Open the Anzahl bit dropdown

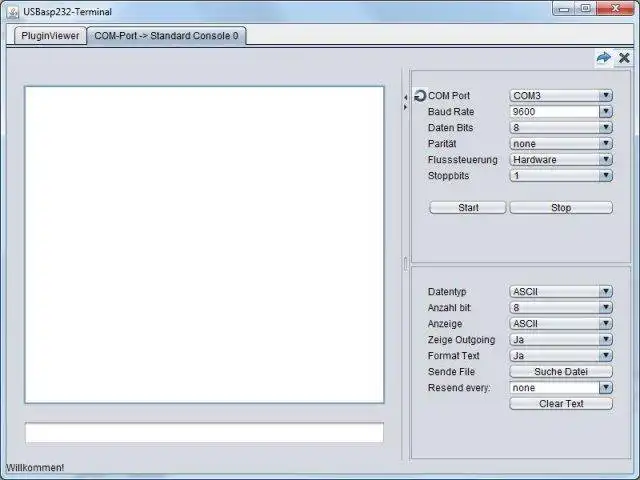561,307
